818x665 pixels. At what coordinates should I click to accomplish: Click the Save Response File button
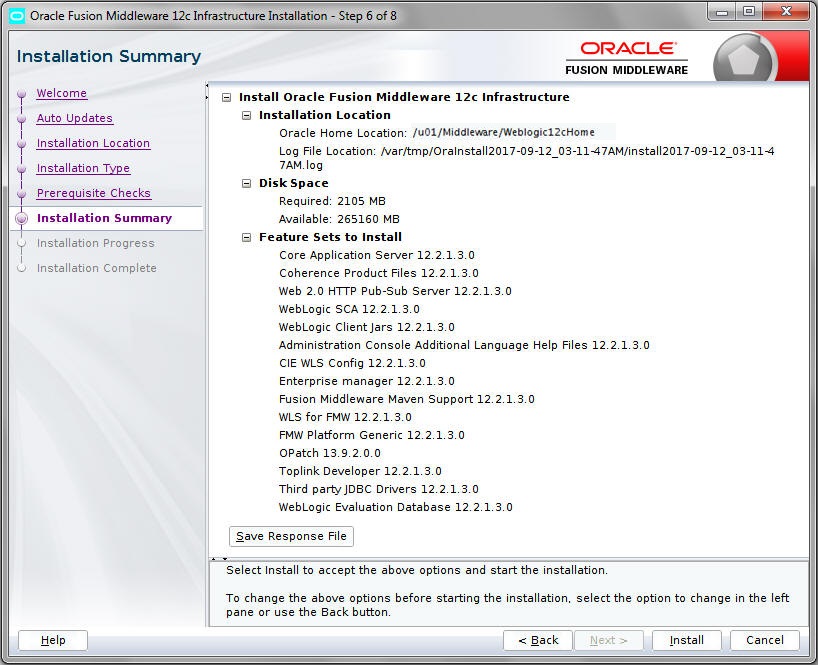pyautogui.click(x=291, y=536)
